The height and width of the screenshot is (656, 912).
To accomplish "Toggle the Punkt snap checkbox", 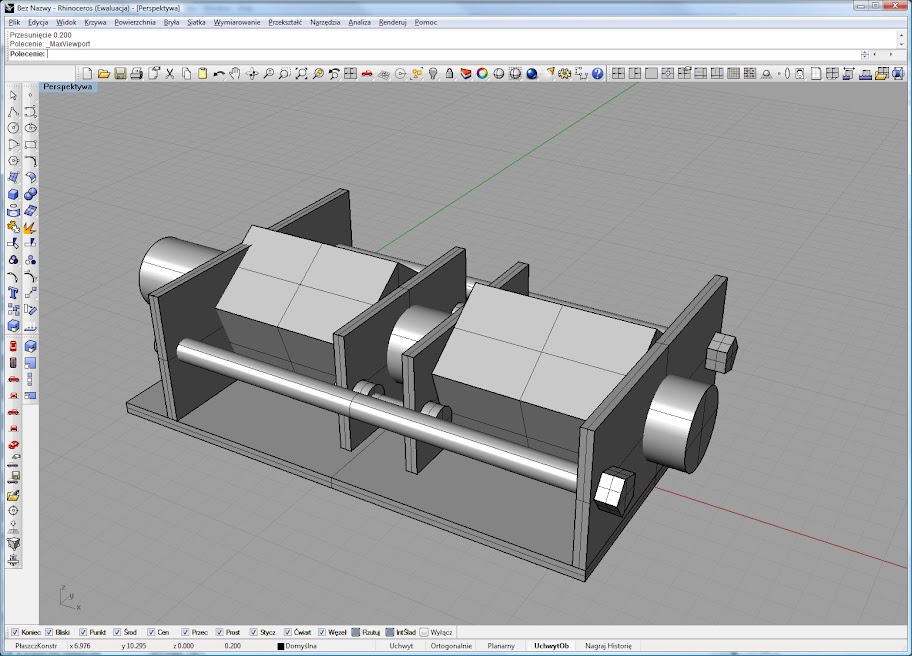I will pos(83,632).
